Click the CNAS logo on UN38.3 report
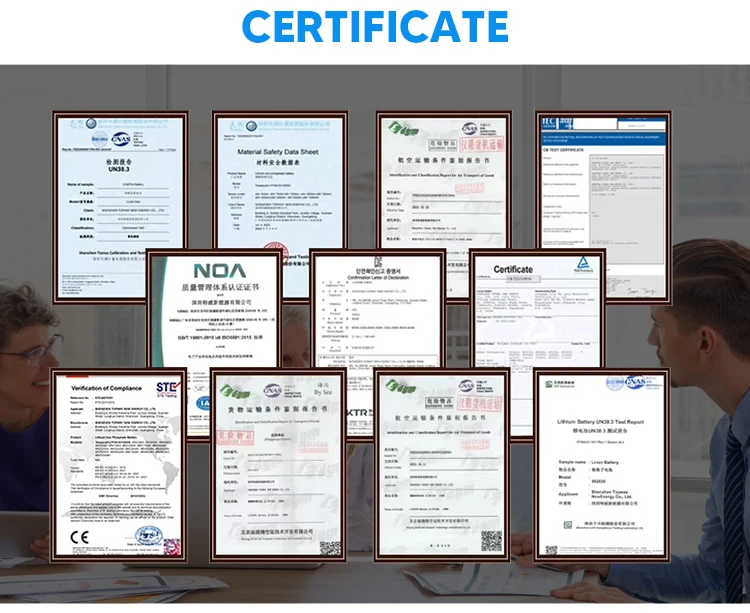The height and width of the screenshot is (613, 750). pyautogui.click(x=121, y=140)
